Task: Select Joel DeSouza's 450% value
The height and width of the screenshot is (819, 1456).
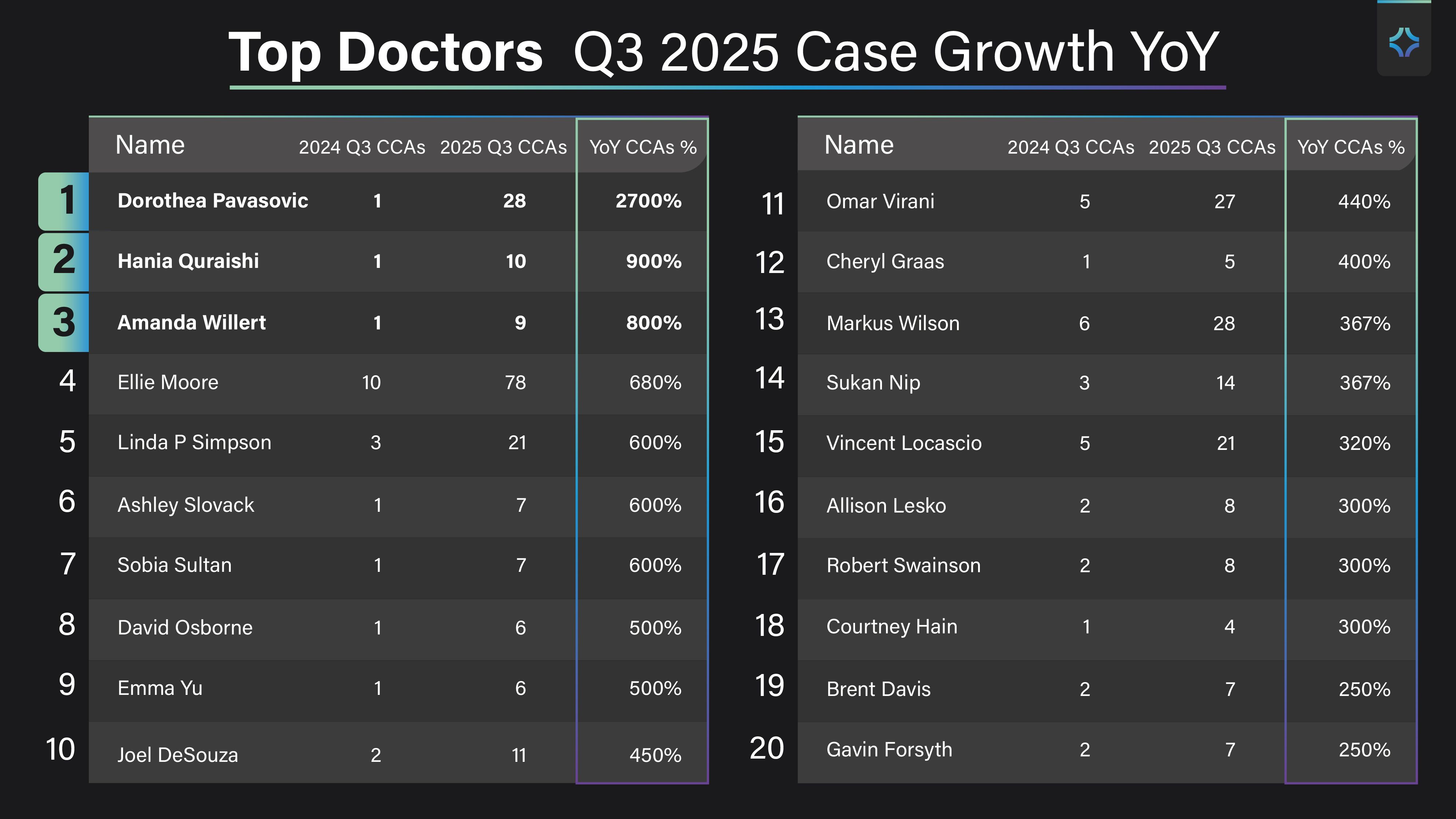Action: (x=656, y=755)
